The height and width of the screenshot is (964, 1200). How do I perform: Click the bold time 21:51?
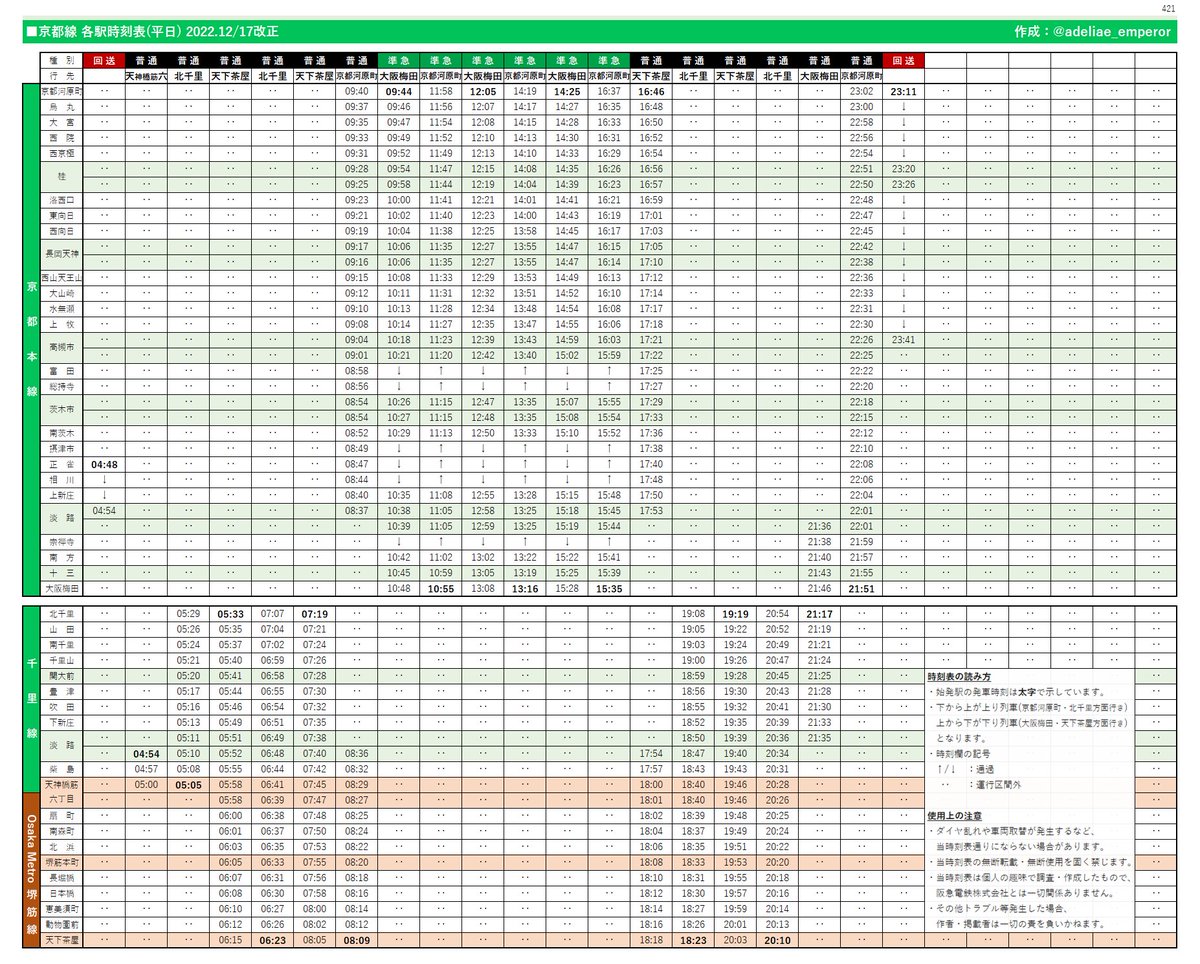point(861,588)
